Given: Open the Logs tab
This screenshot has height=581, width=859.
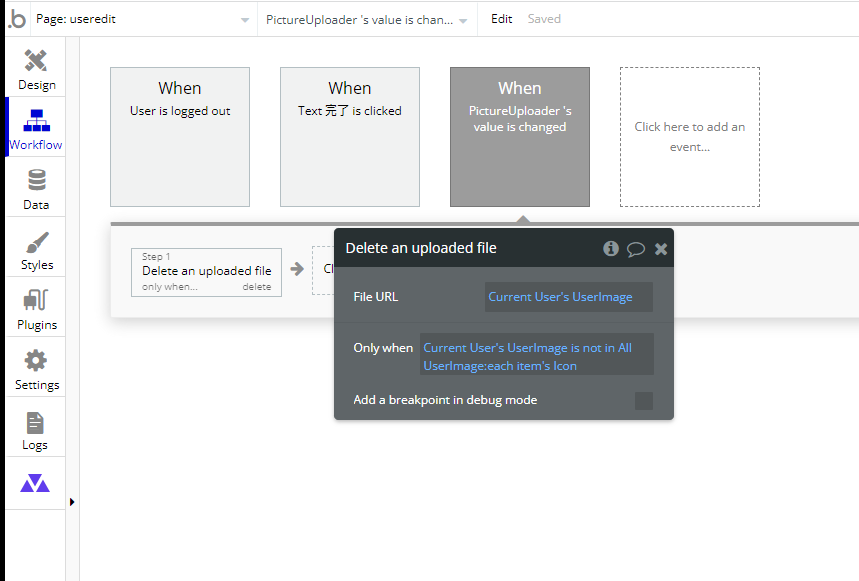Looking at the screenshot, I should (36, 430).
